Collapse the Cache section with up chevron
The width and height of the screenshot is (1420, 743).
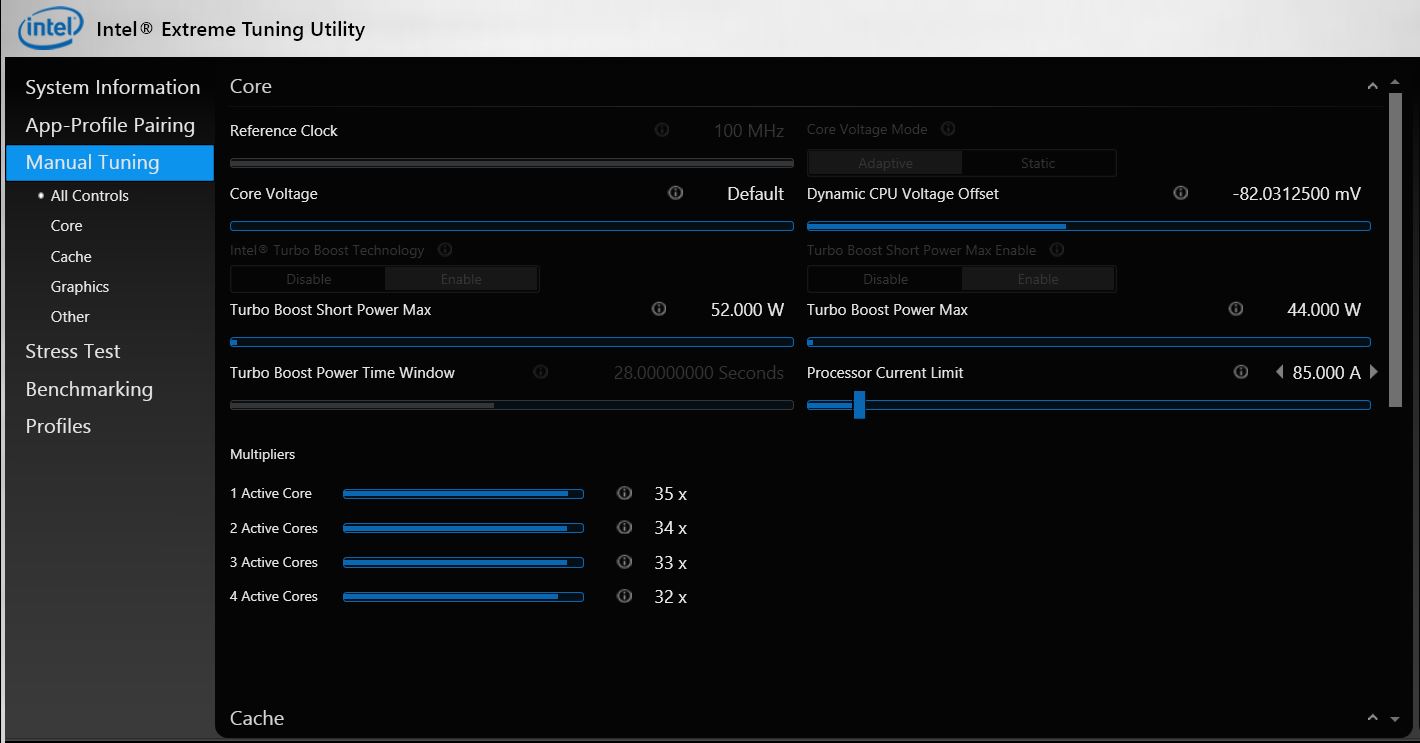tap(1373, 718)
